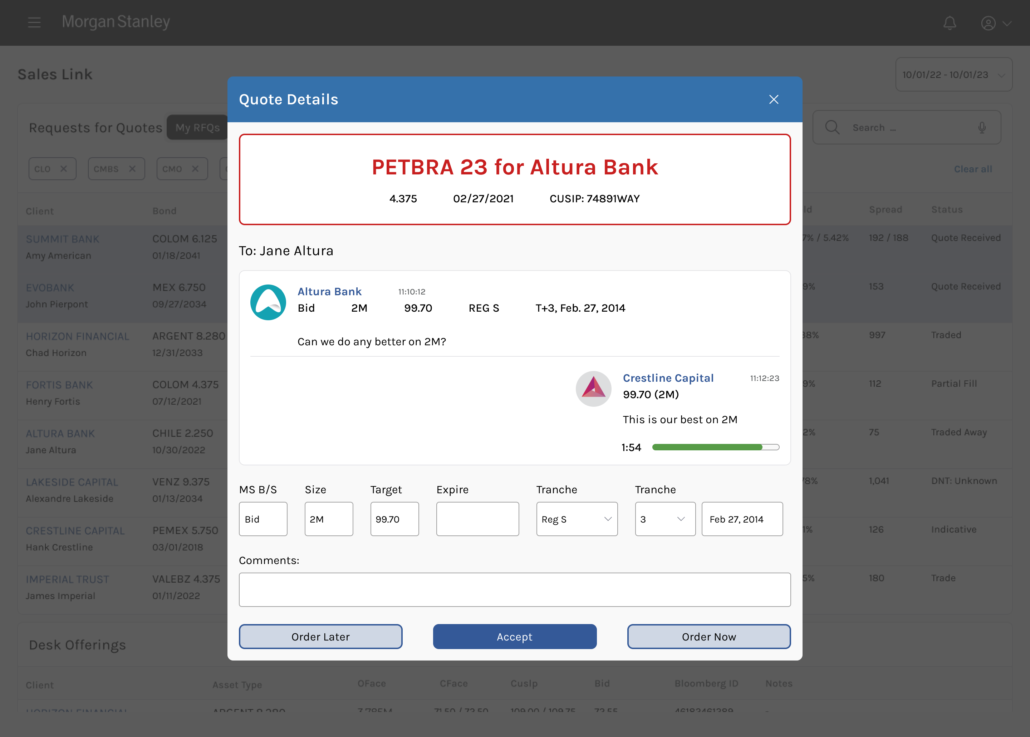Close the Quote Details dialog

pos(774,99)
